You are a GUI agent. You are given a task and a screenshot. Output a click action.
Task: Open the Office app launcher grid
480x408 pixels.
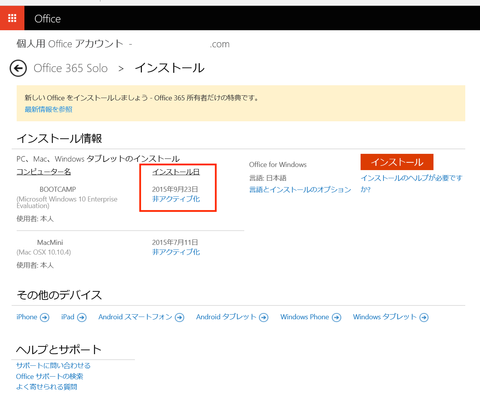click(12, 18)
